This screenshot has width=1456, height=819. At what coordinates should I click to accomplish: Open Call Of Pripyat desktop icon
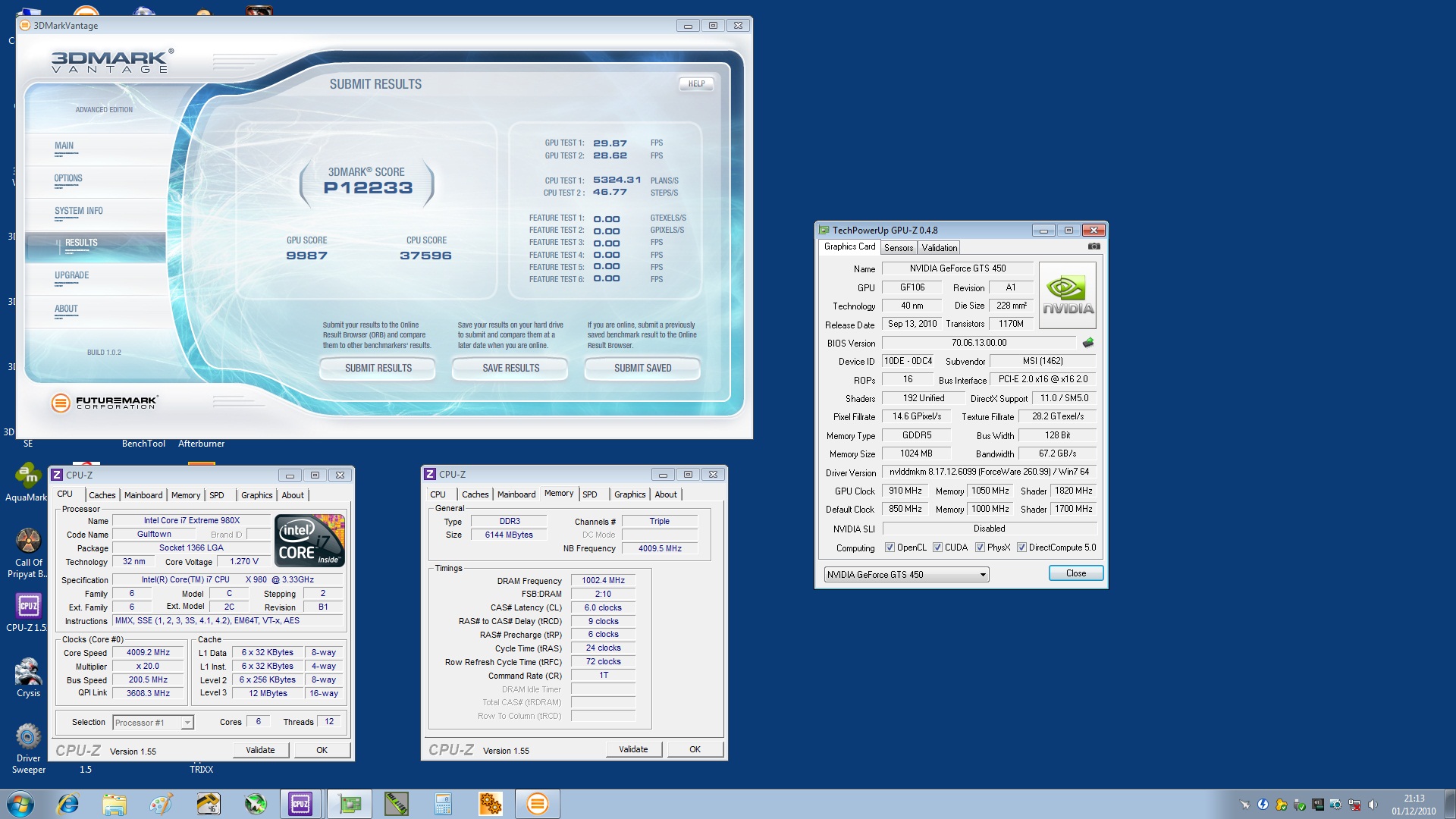[28, 543]
